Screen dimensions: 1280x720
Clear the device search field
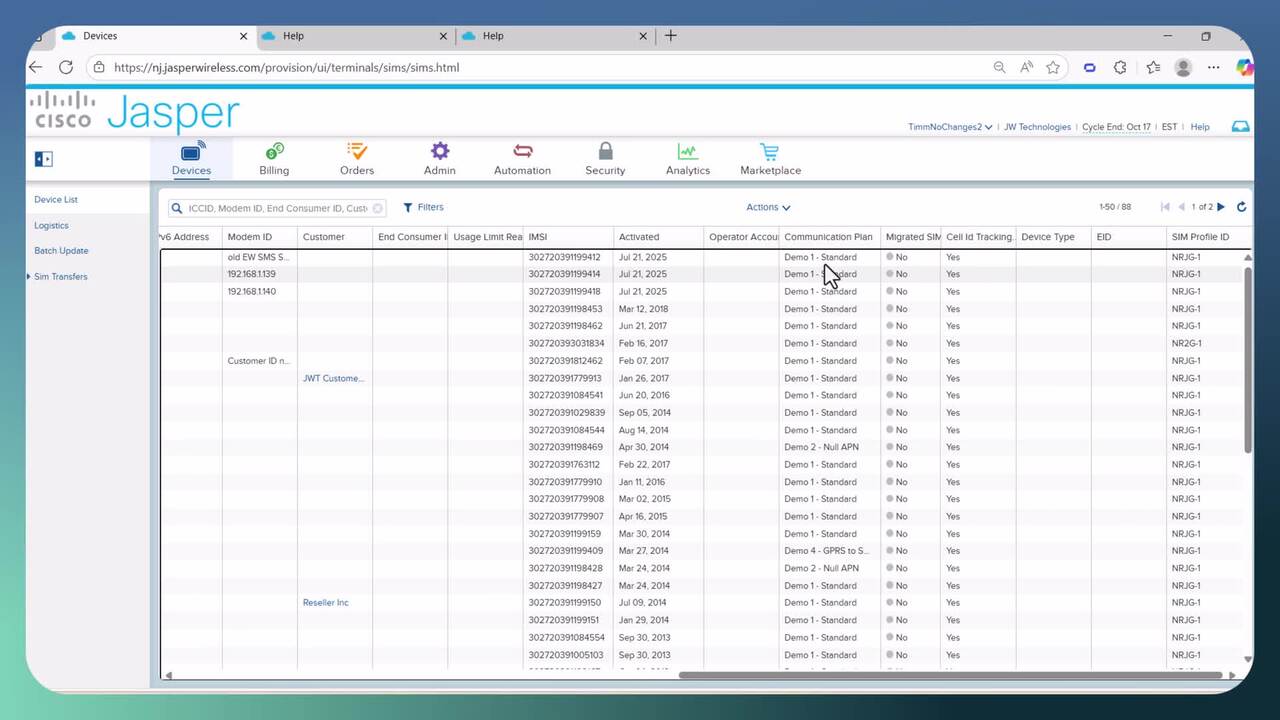point(377,208)
